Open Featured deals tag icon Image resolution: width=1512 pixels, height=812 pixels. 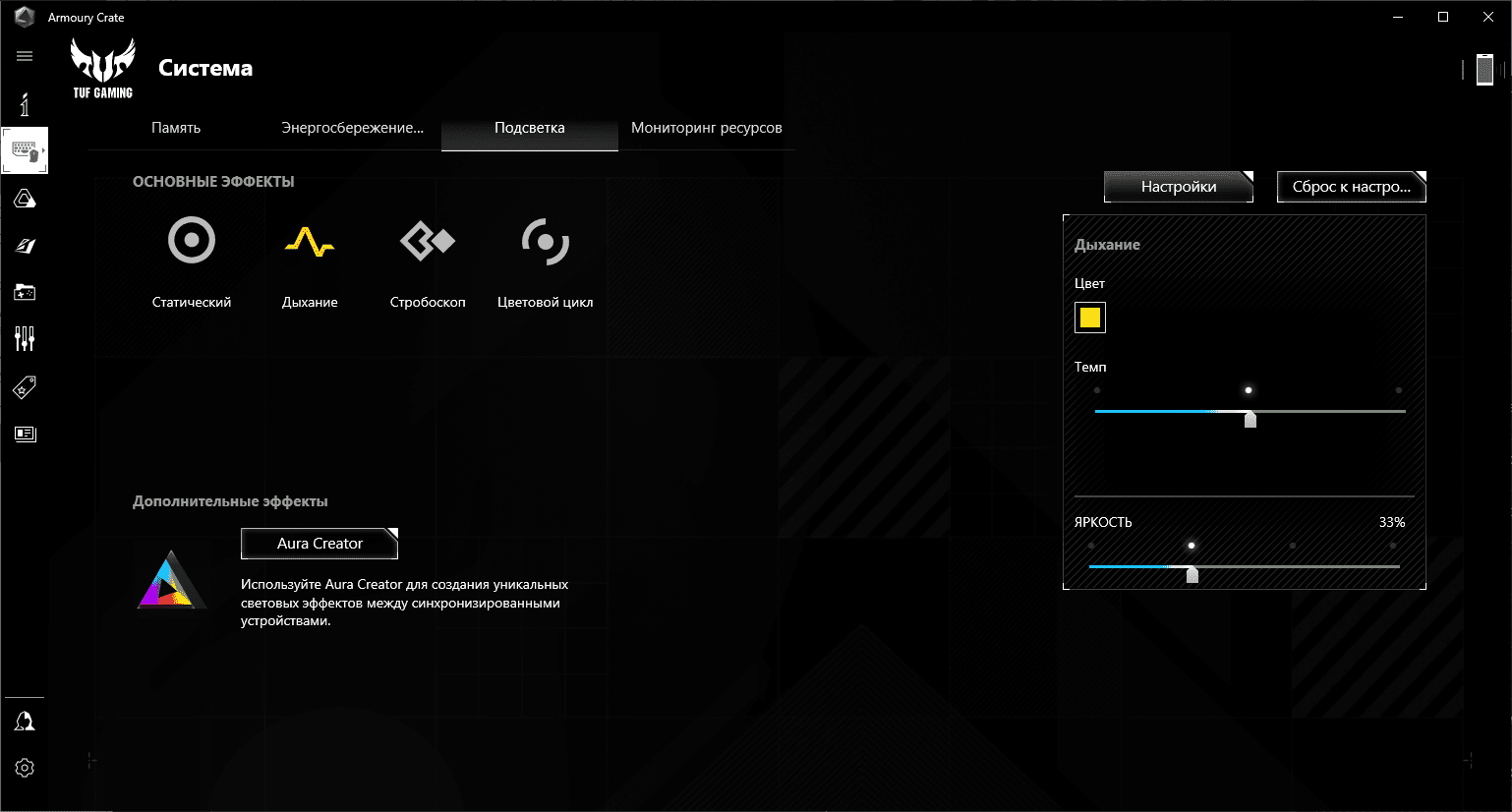point(25,387)
